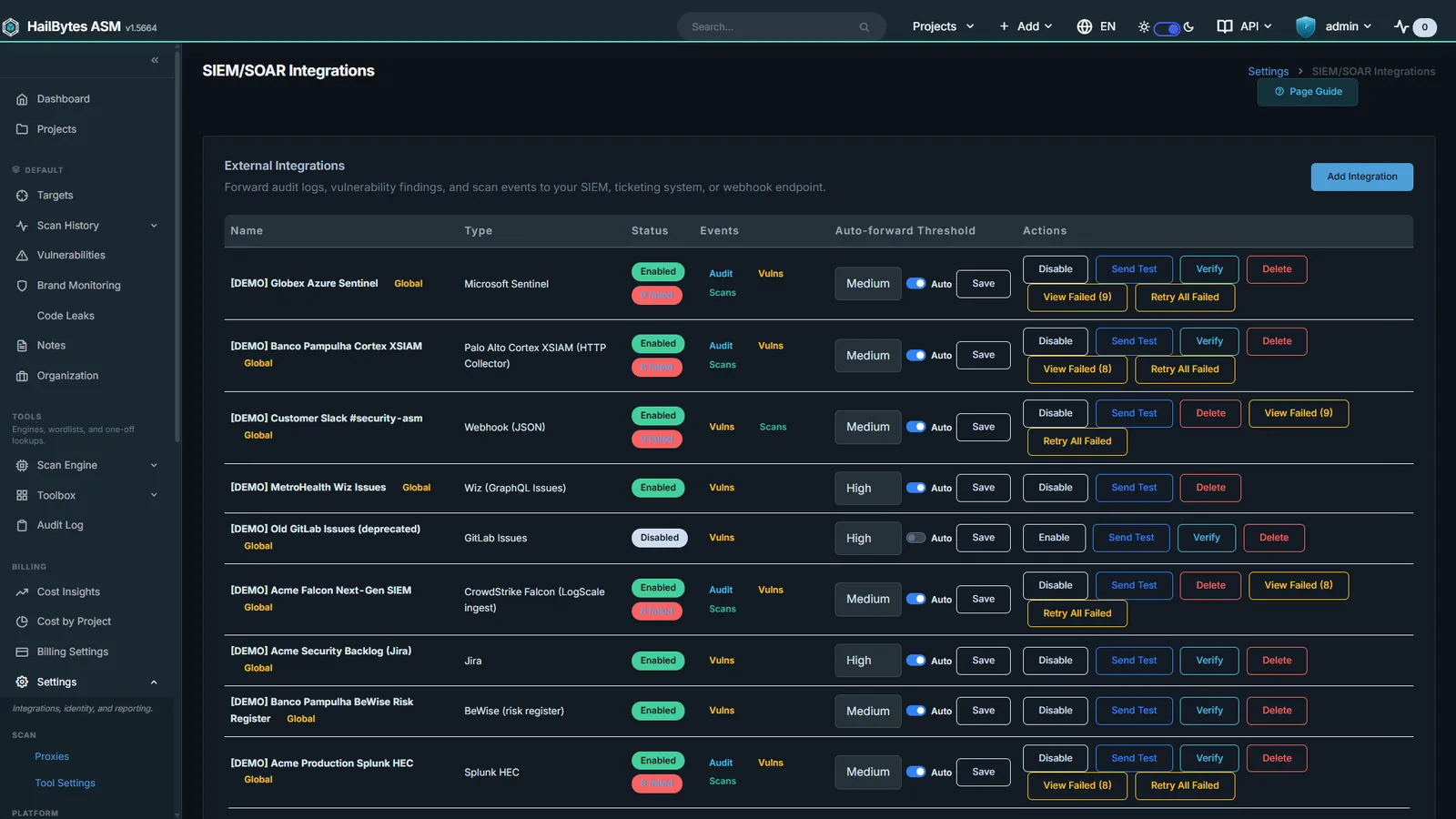Viewport: 1456px width, 819px height.
Task: Open the Add dropdown menu
Action: pos(1026,26)
